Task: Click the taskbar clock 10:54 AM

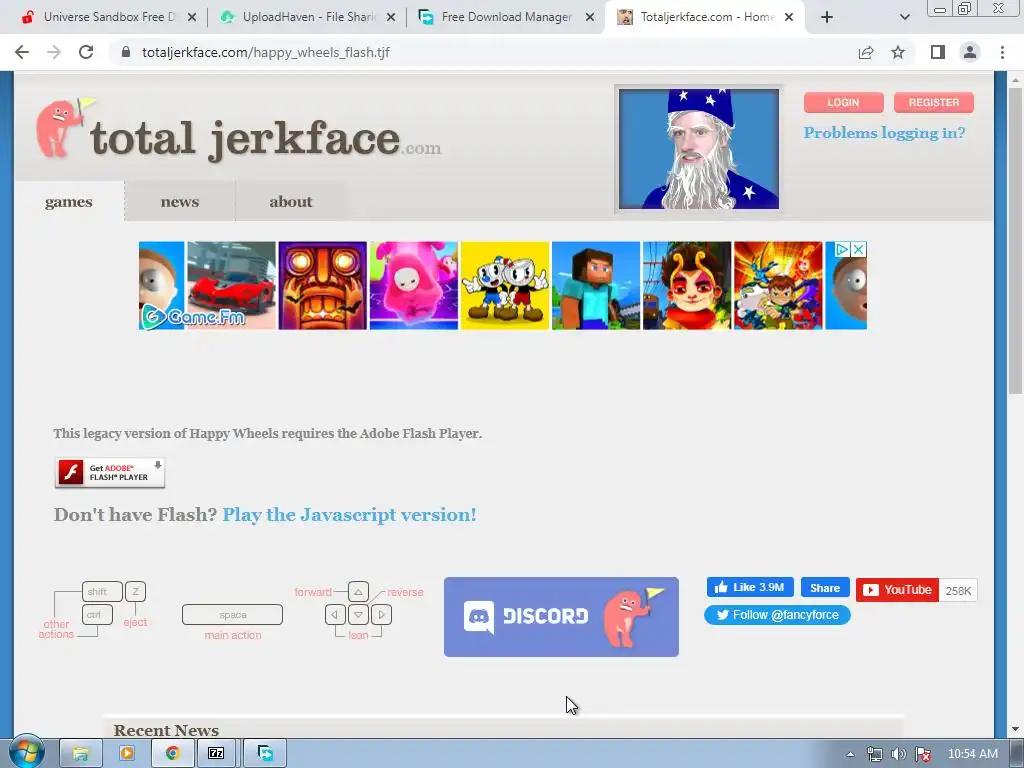Action: tap(973, 754)
